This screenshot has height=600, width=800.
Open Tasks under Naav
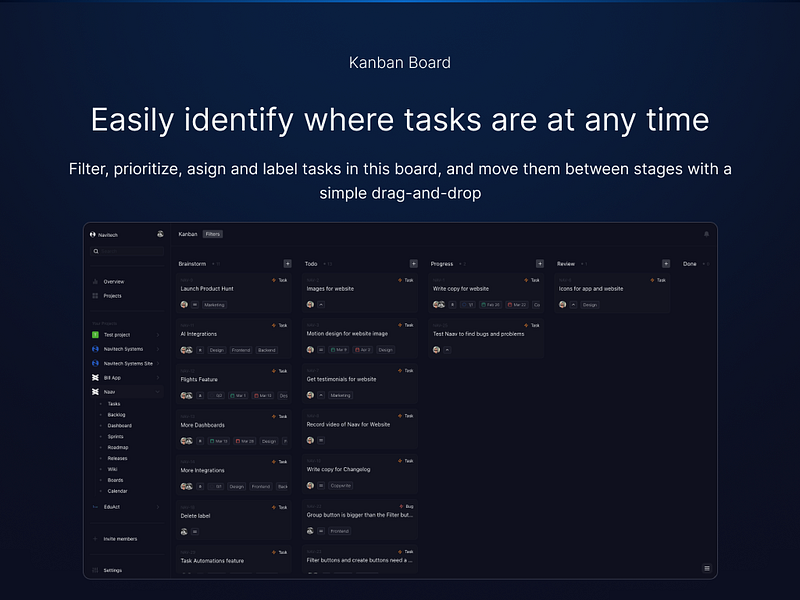tap(114, 404)
